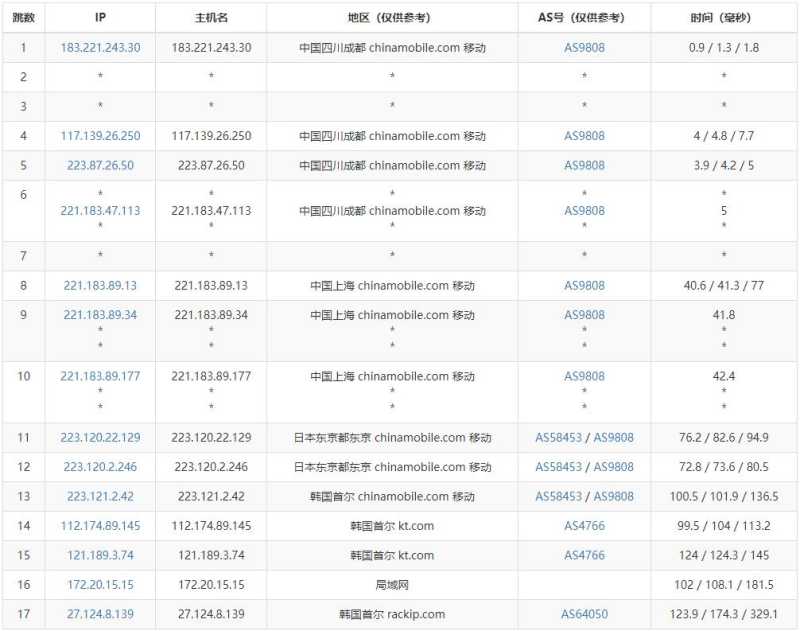
Task: Select the time value 102 / 108.1 / 181.5
Action: tap(723, 585)
